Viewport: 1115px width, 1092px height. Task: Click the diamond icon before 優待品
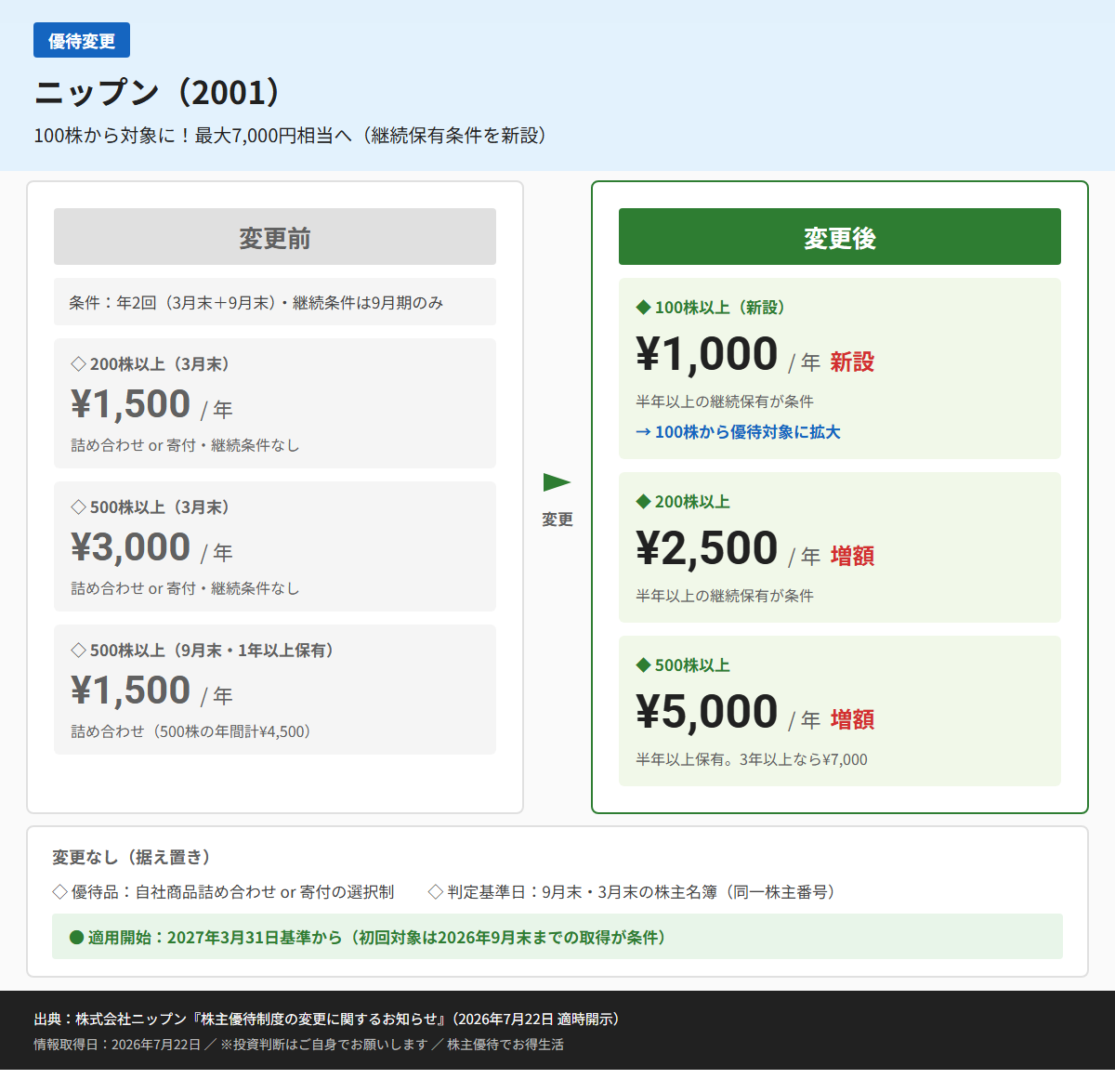[x=59, y=892]
